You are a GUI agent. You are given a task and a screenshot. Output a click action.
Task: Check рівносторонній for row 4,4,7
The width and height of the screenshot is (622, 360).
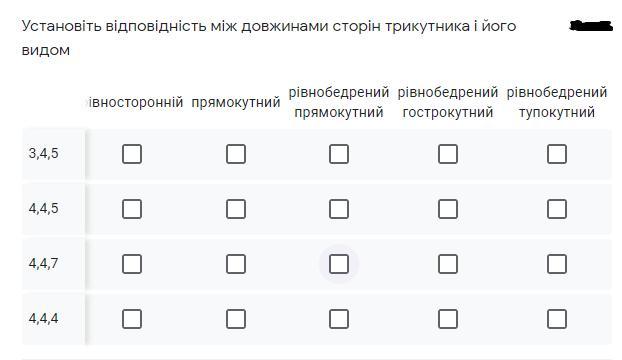(x=132, y=264)
